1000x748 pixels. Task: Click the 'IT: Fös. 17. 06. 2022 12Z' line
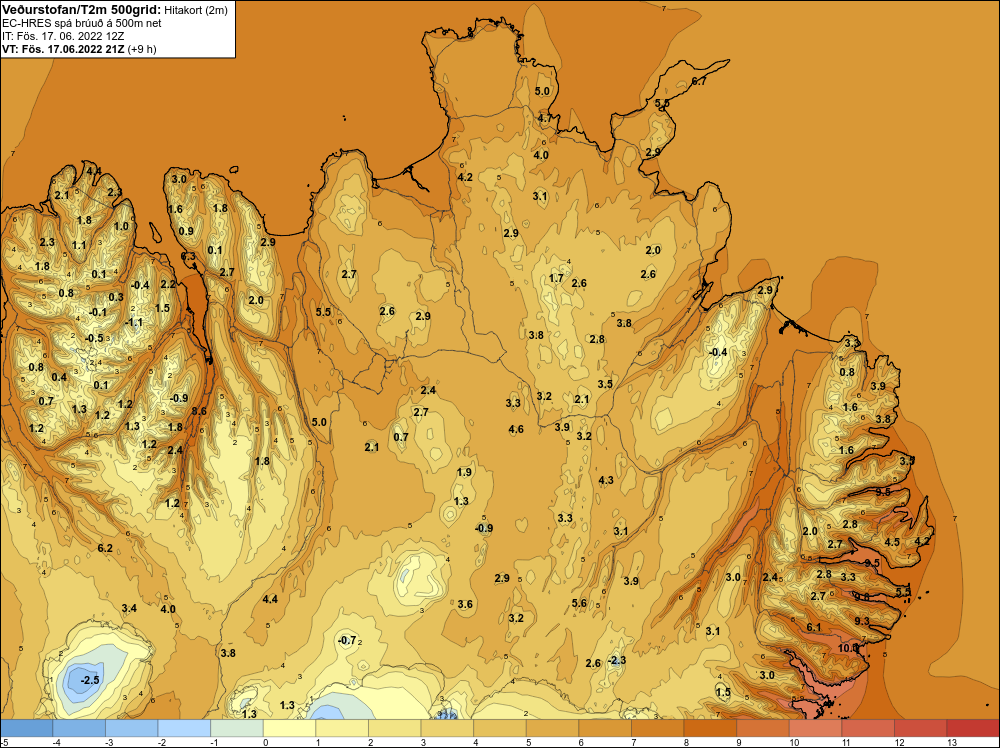click(x=63, y=36)
